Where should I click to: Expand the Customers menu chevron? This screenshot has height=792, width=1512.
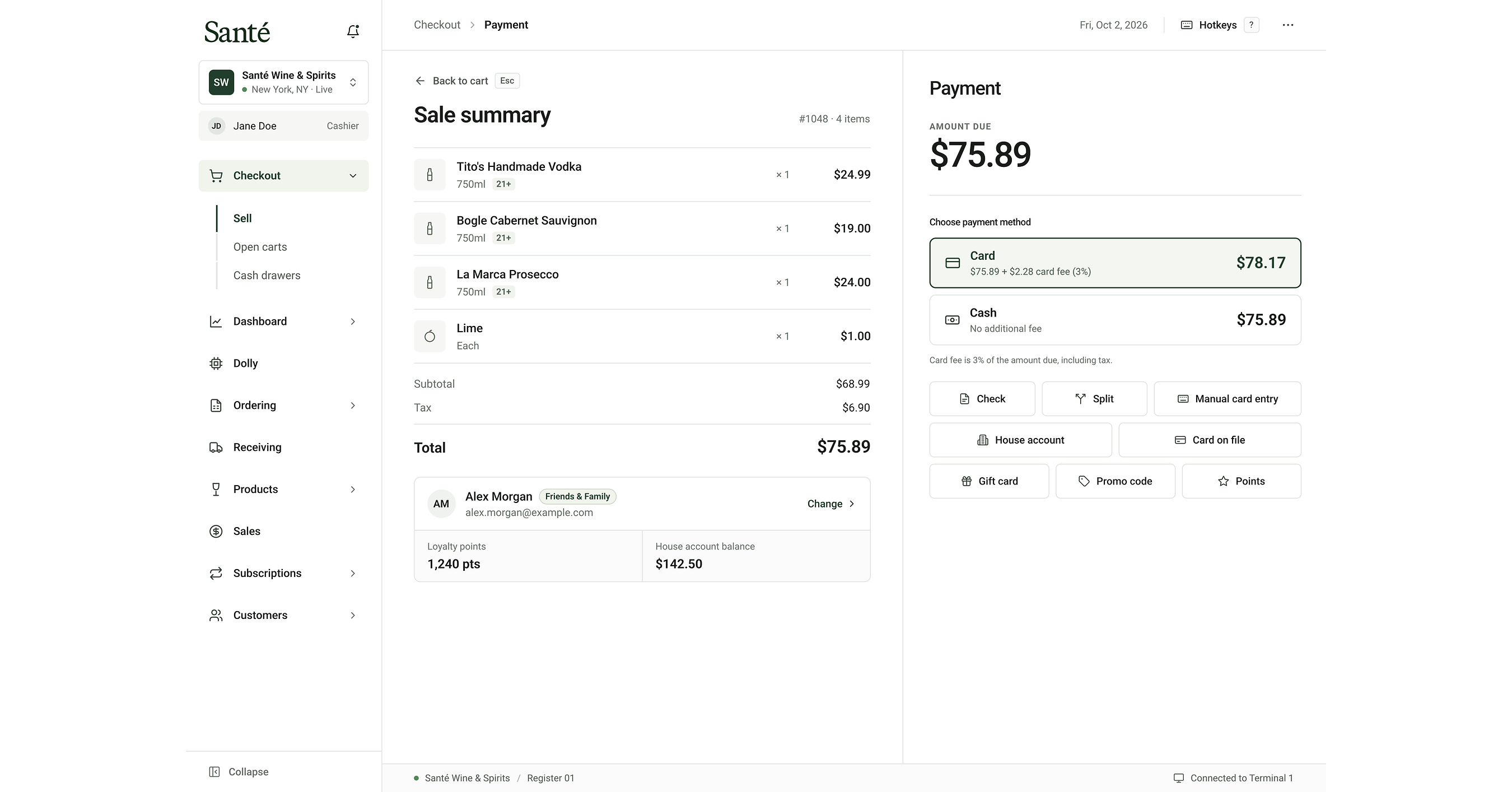point(353,615)
